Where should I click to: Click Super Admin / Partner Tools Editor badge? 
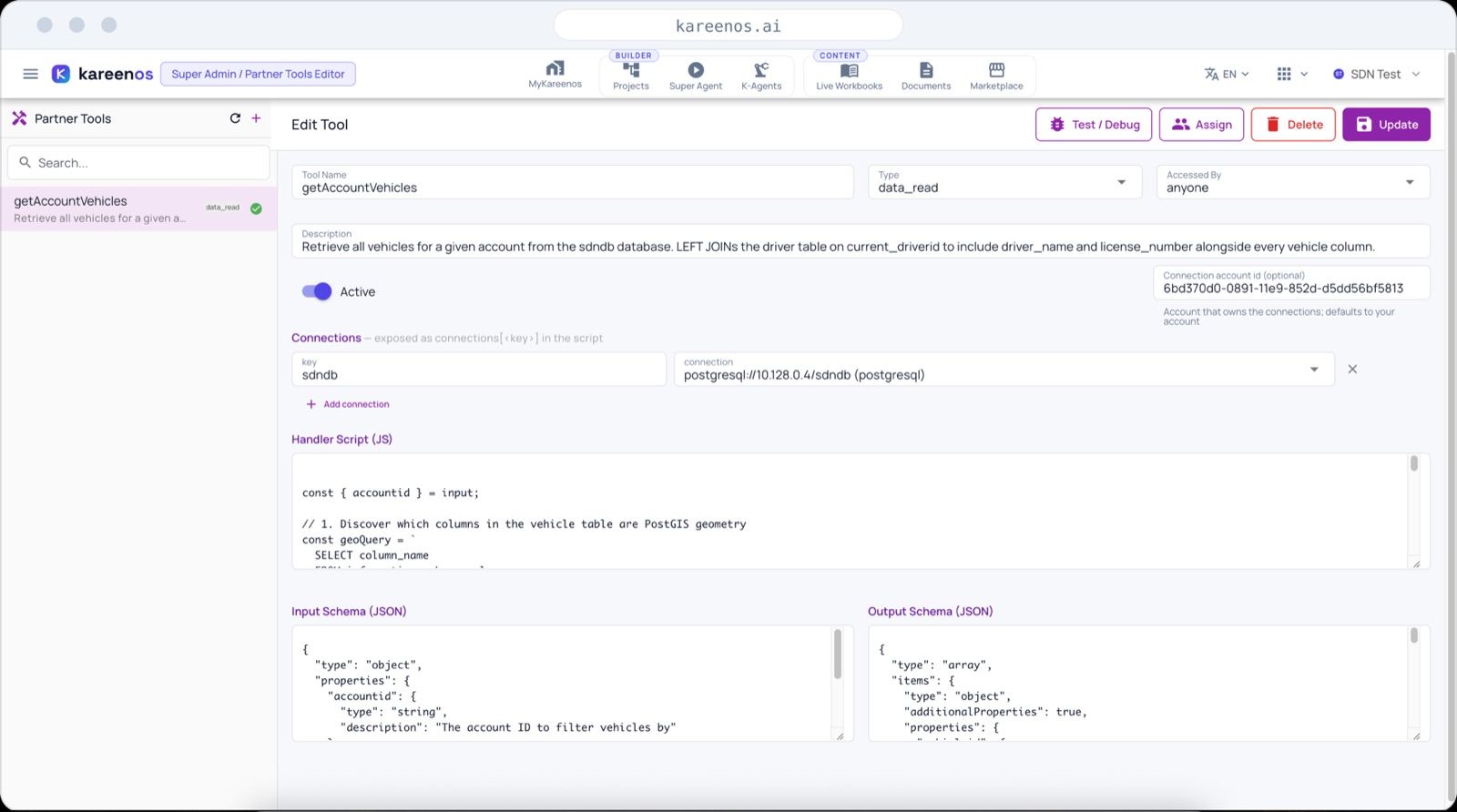(258, 74)
